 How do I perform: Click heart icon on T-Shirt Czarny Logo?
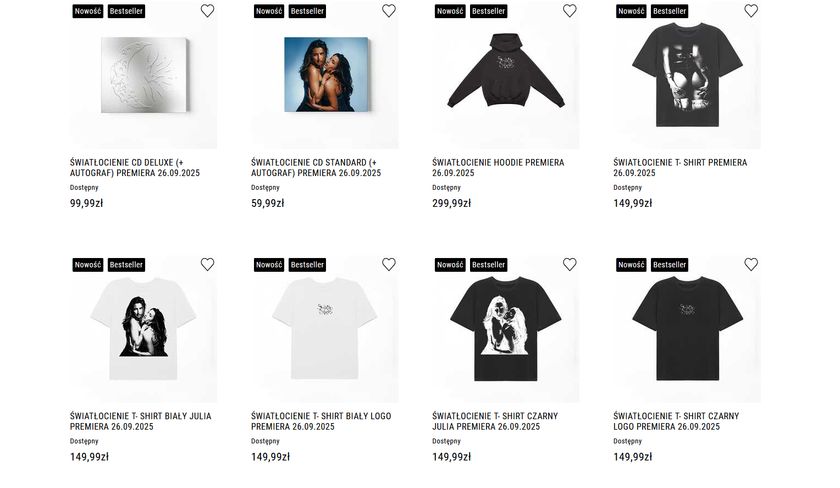coord(751,264)
